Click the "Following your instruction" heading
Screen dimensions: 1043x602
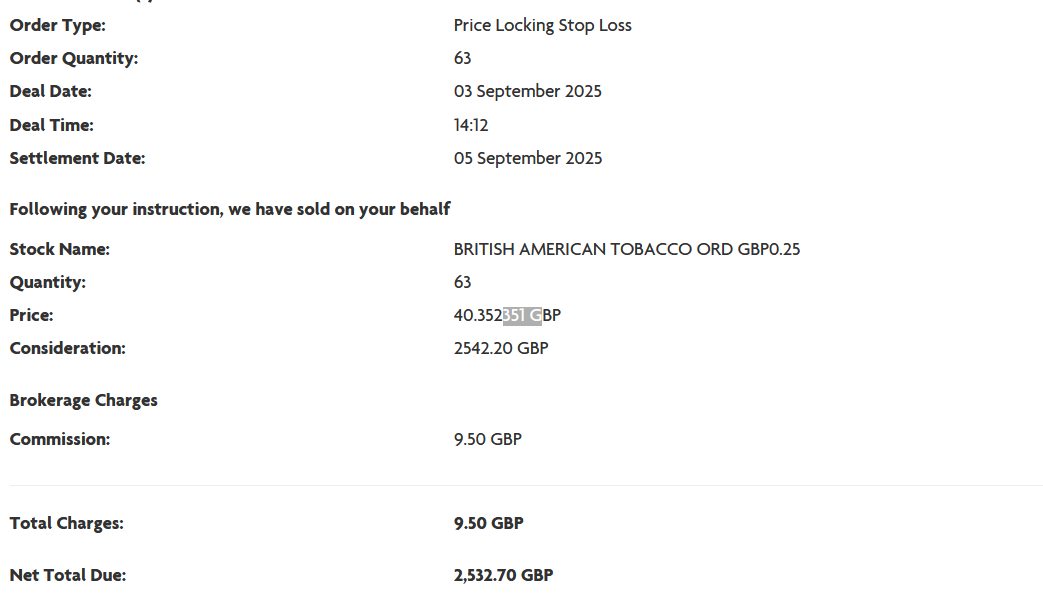(230, 209)
